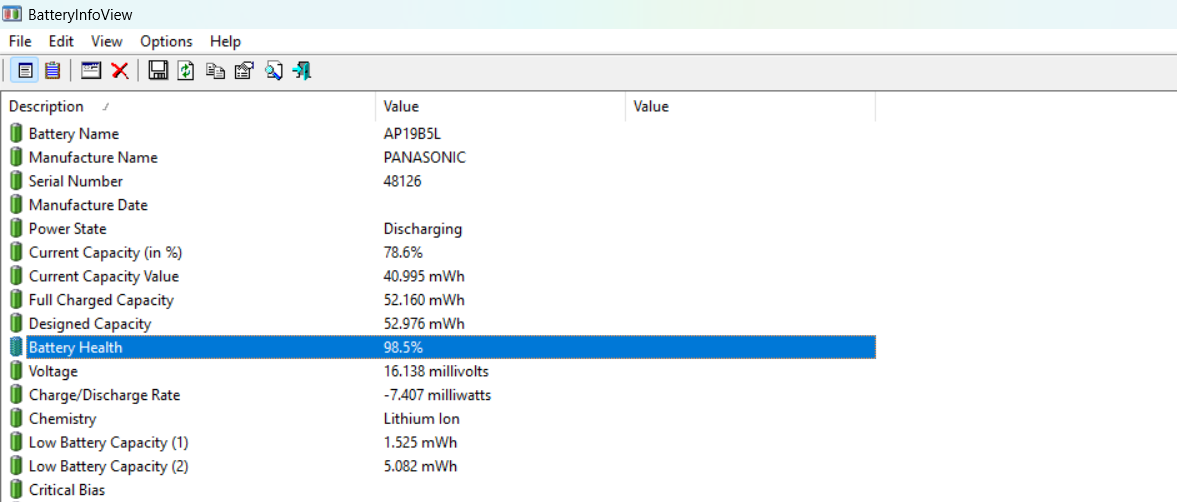Select the Designed Capacity row
This screenshot has width=1177, height=502.
click(439, 323)
